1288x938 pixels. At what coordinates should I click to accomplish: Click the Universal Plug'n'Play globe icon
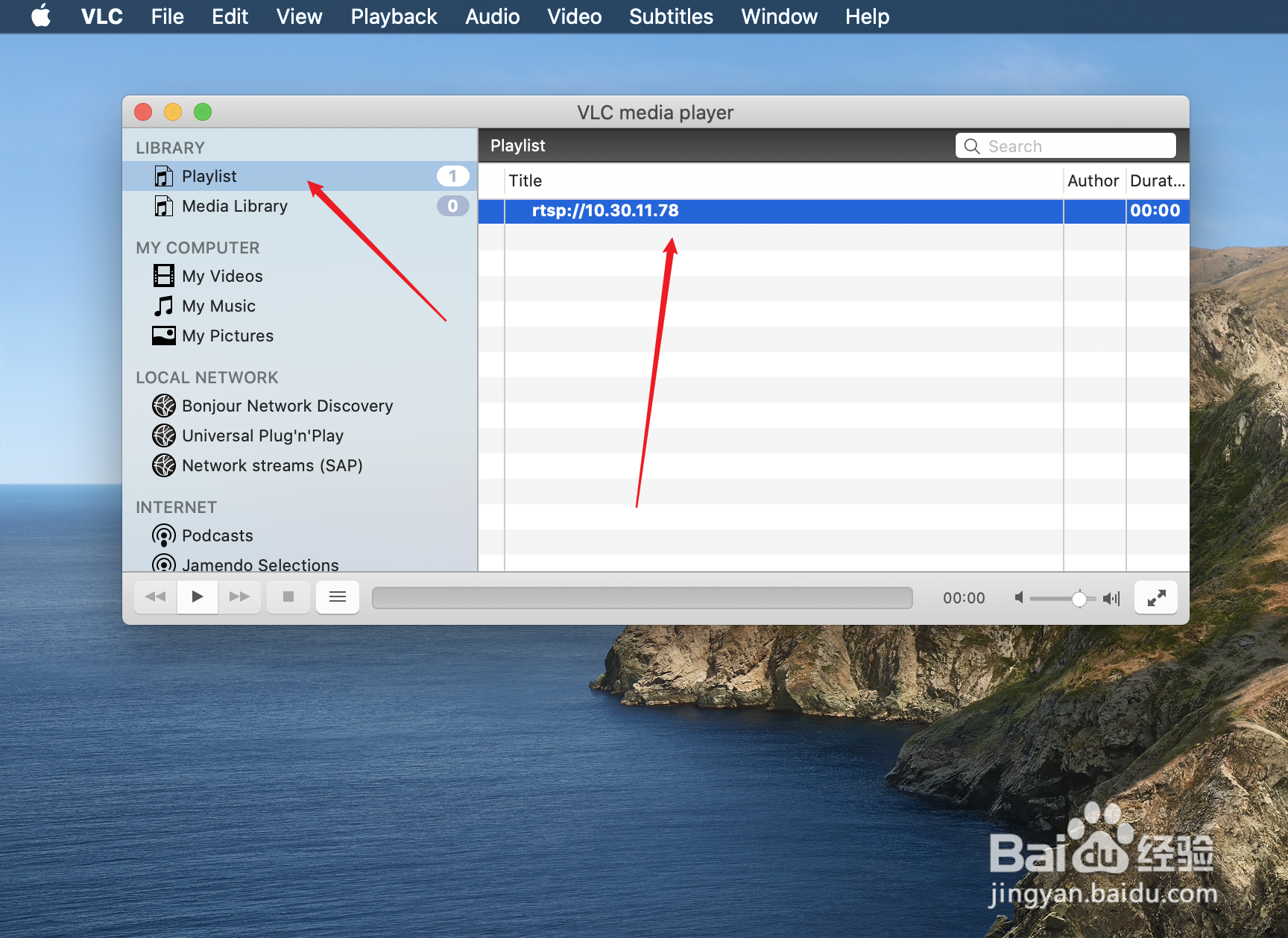[x=163, y=435]
